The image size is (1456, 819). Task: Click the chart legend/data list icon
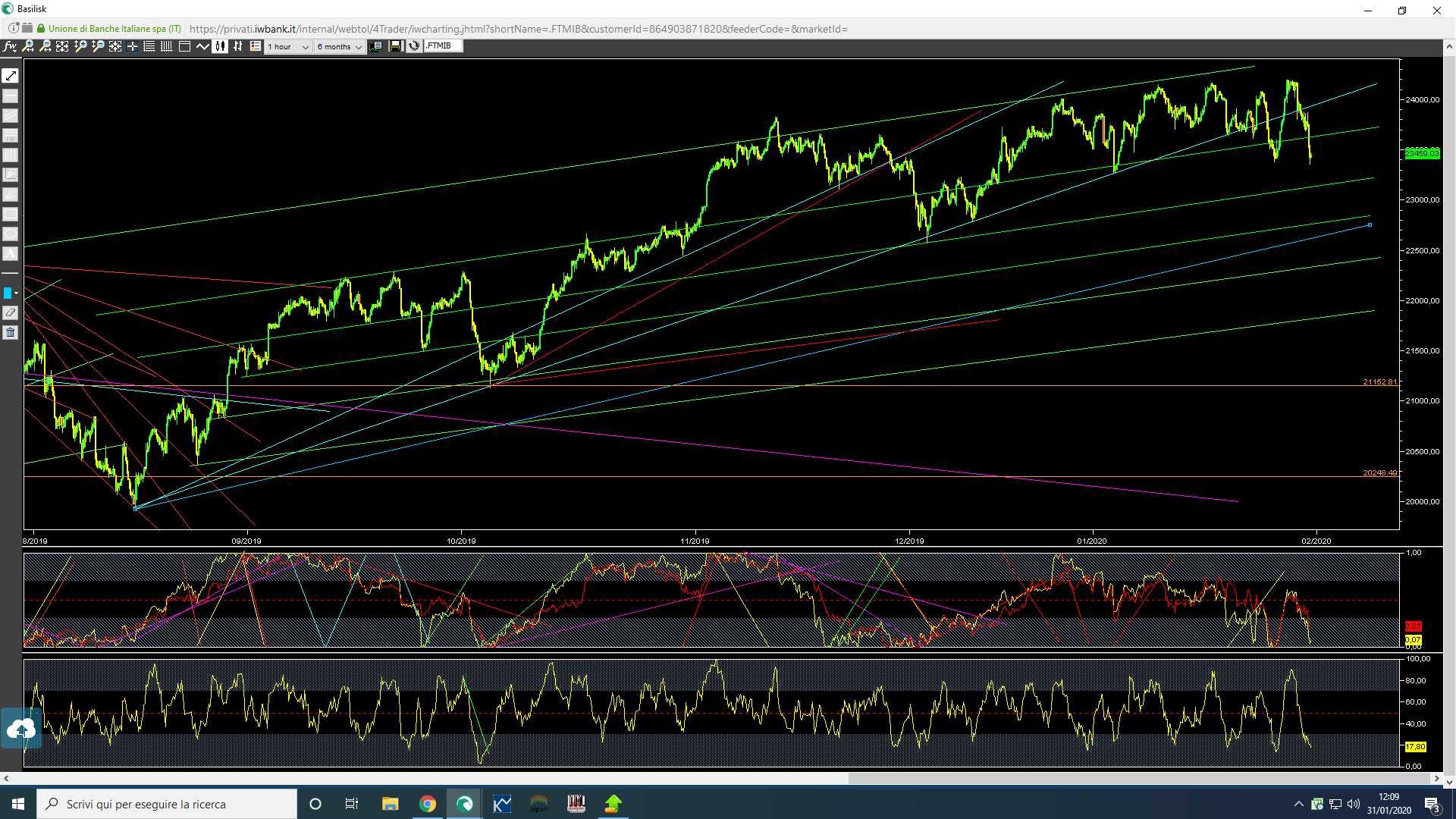(256, 46)
